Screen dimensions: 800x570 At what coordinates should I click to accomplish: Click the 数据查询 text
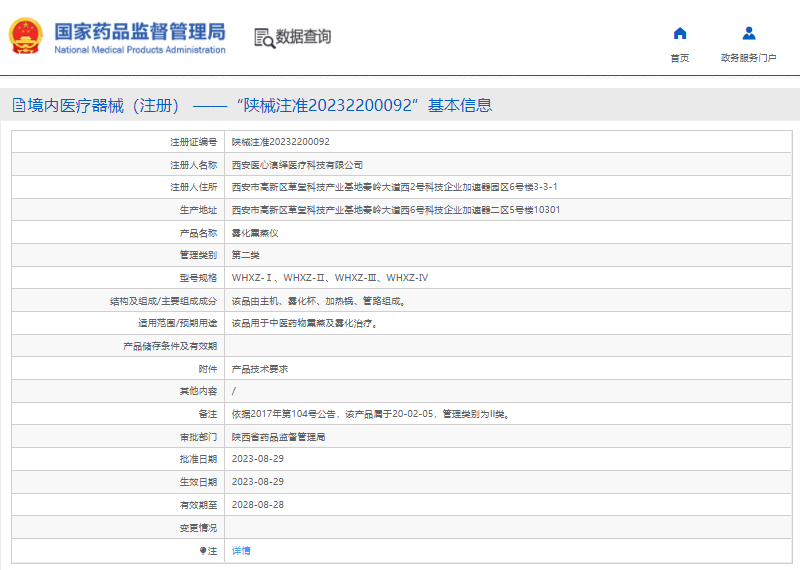[x=304, y=37]
